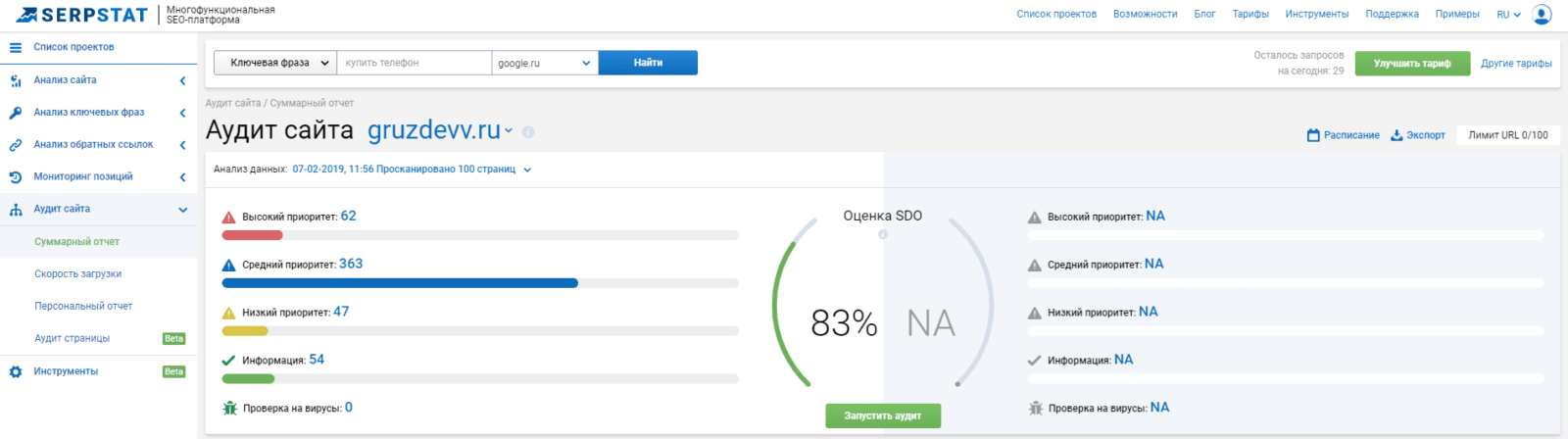Collapse the Аудит сайта sidebar section
The width and height of the screenshot is (1568, 439).
pos(182,210)
